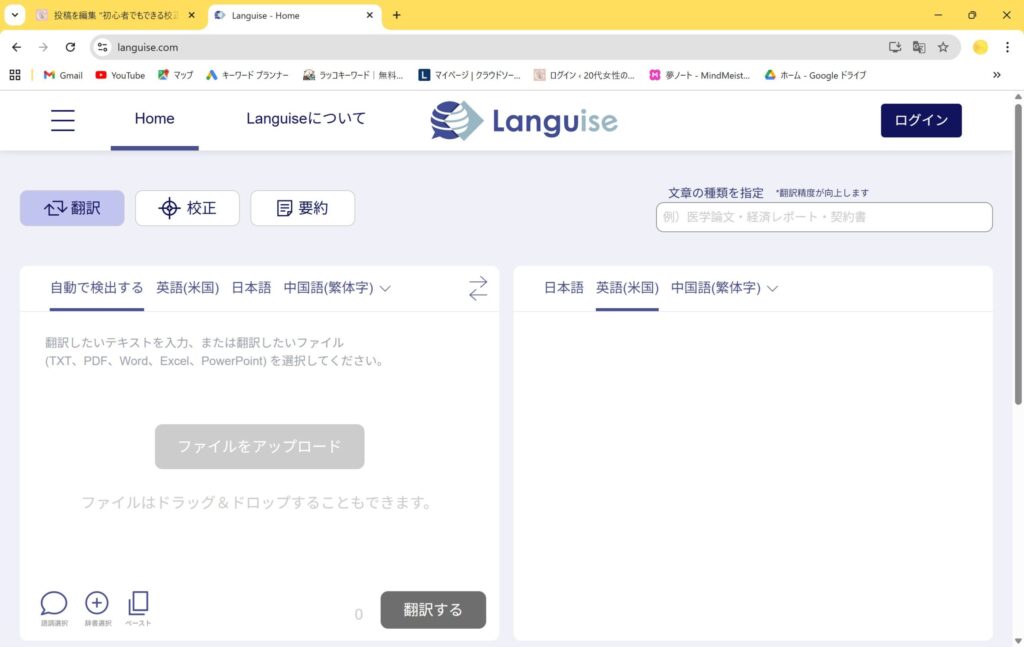Click the page vertical scrollbar

[x=1018, y=255]
